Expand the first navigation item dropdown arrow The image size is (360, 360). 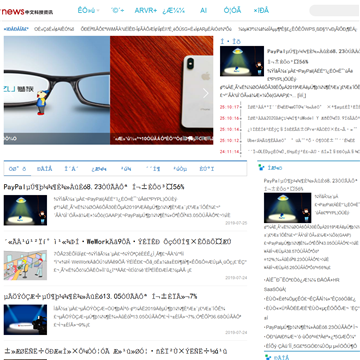(x=98, y=11)
